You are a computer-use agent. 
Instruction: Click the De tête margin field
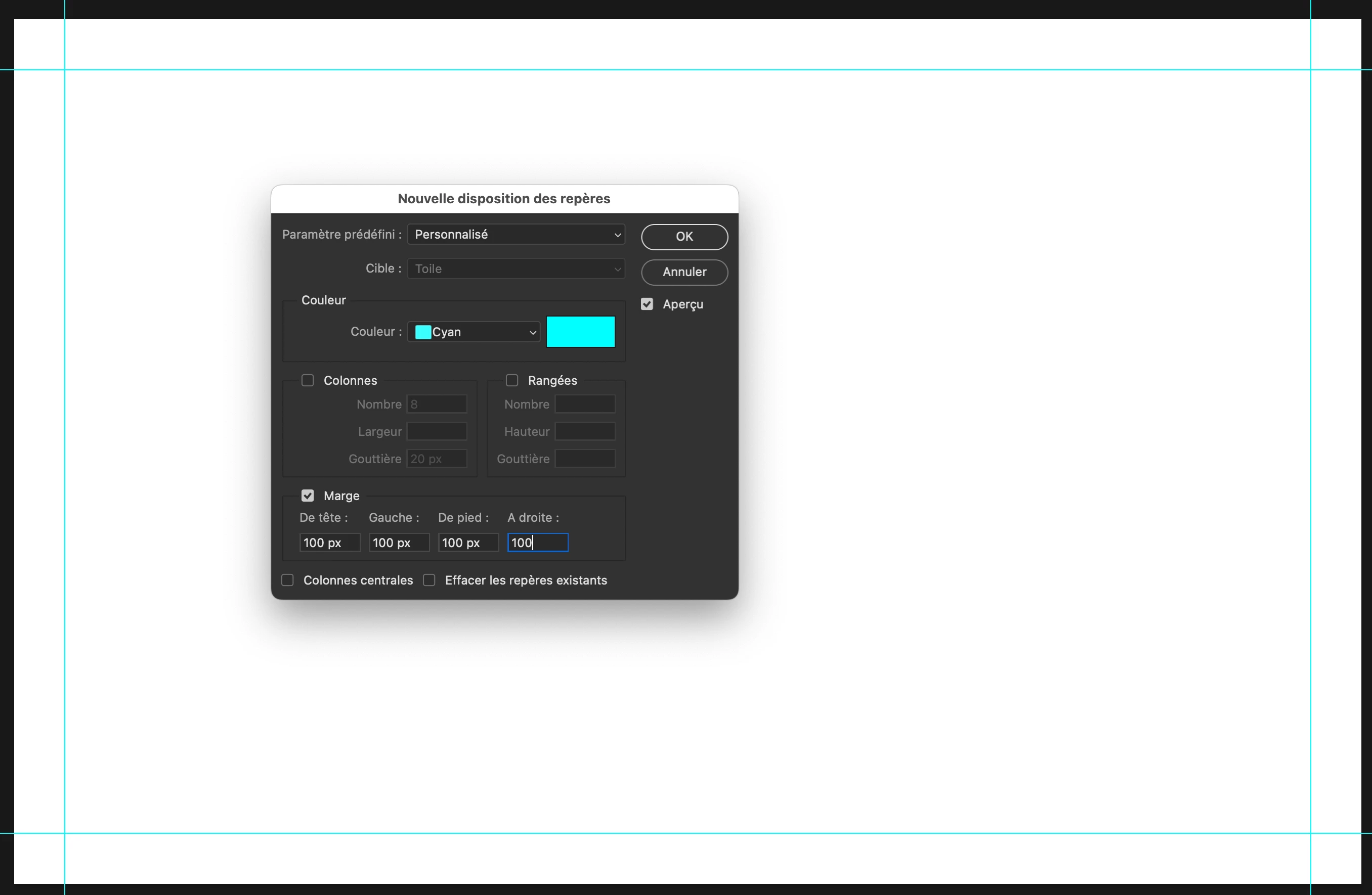point(329,543)
